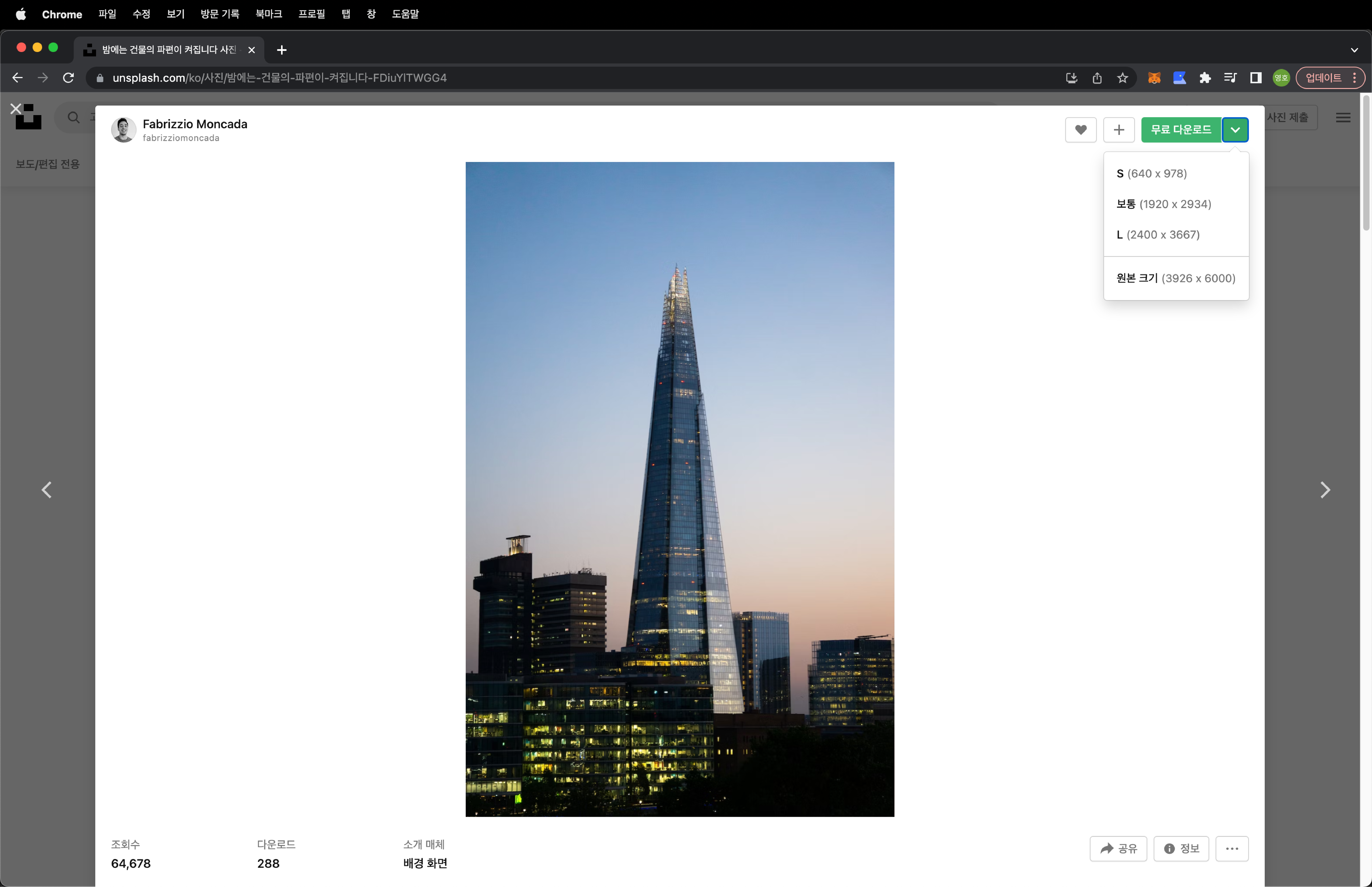Viewport: 1372px width, 887px height.
Task: Click the install app icon in address bar
Action: click(x=1071, y=78)
